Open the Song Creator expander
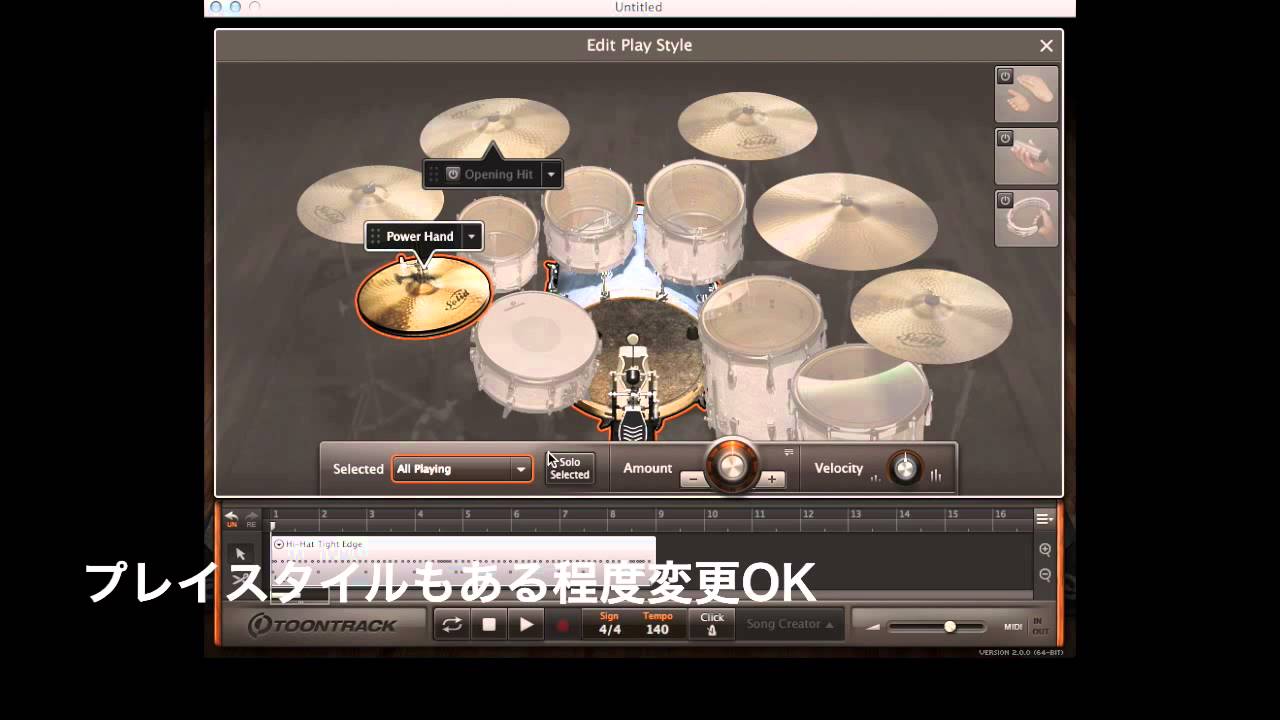 point(790,624)
